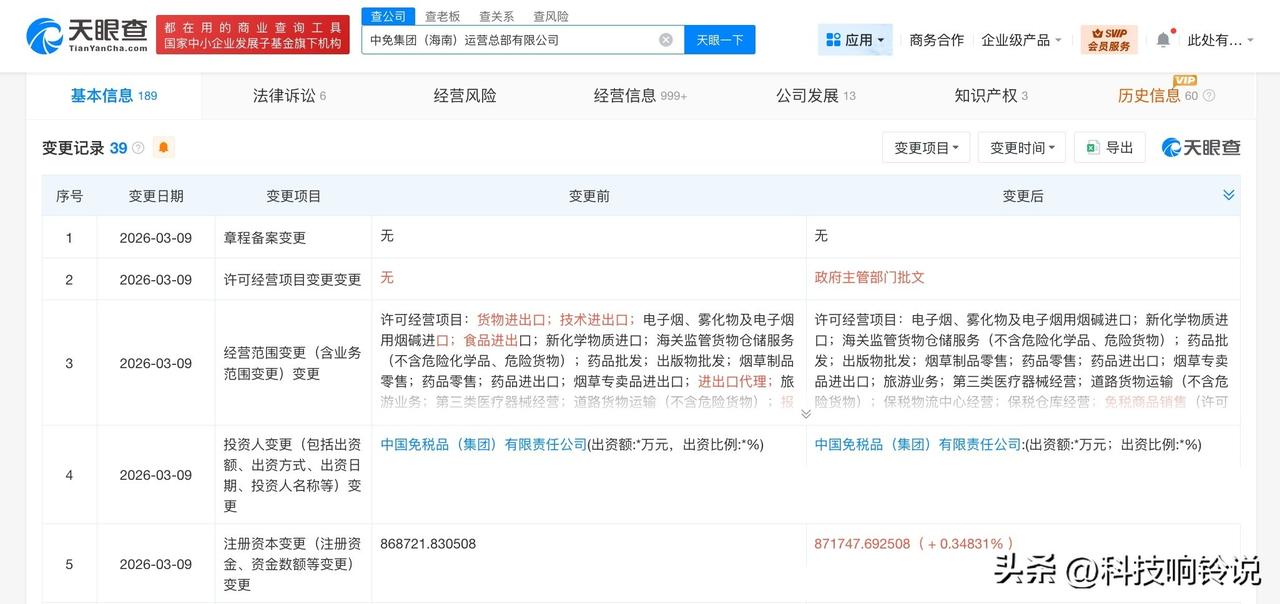Select the 查公司 search tab
1280x604 pixels.
pos(388,16)
